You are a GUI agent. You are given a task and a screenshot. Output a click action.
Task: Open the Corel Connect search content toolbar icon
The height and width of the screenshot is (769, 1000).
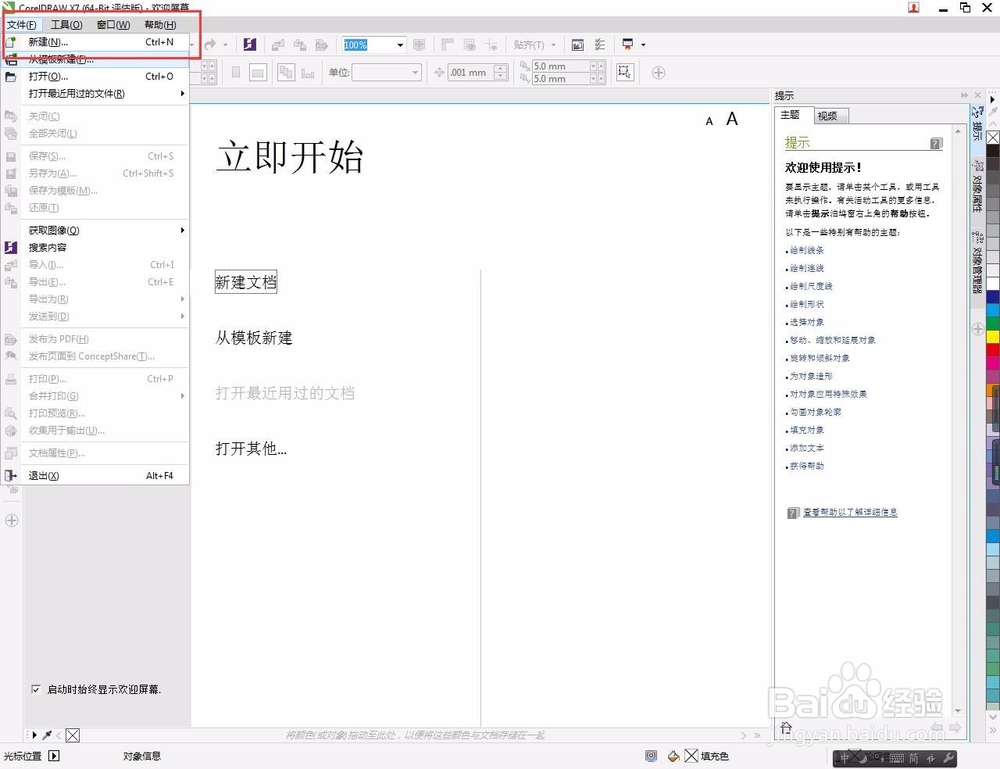(x=249, y=45)
